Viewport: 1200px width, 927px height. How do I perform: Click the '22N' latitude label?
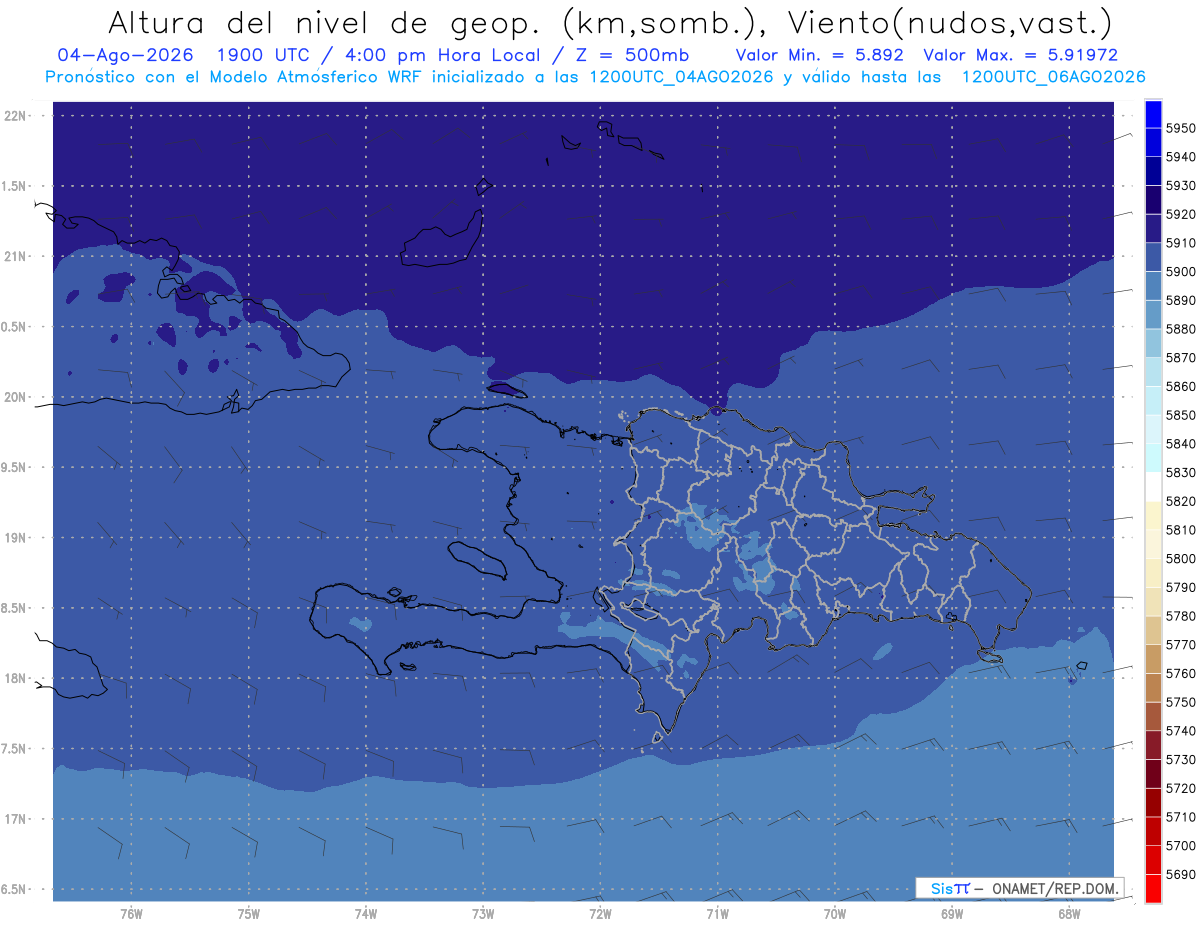16,116
